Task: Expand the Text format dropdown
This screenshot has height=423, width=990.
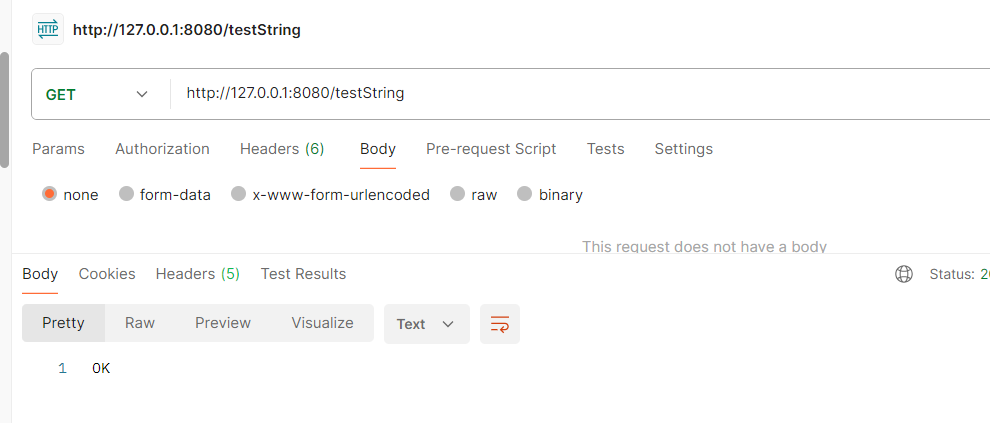Action: 427,324
